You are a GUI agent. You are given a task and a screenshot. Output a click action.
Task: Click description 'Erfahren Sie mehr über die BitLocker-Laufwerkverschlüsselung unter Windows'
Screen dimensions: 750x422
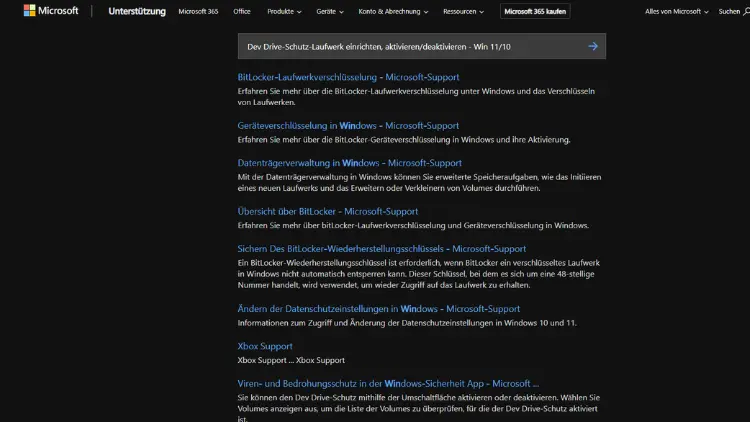(x=416, y=97)
